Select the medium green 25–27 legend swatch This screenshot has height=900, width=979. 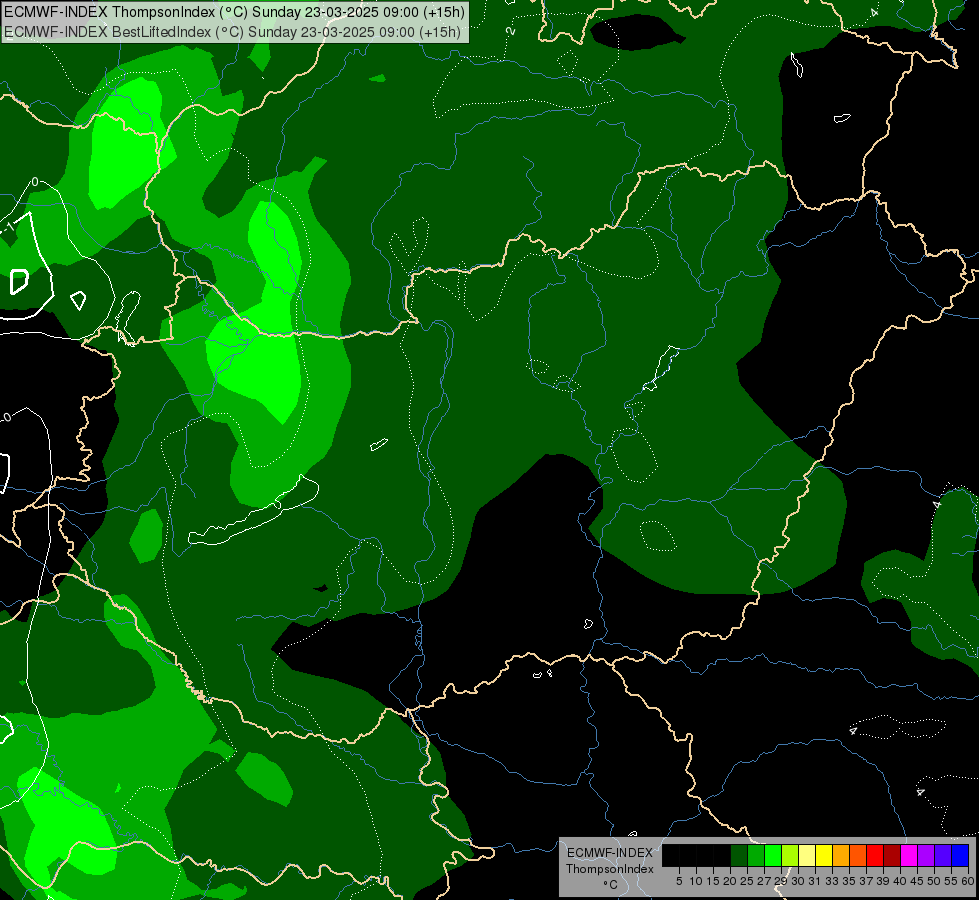(x=756, y=855)
